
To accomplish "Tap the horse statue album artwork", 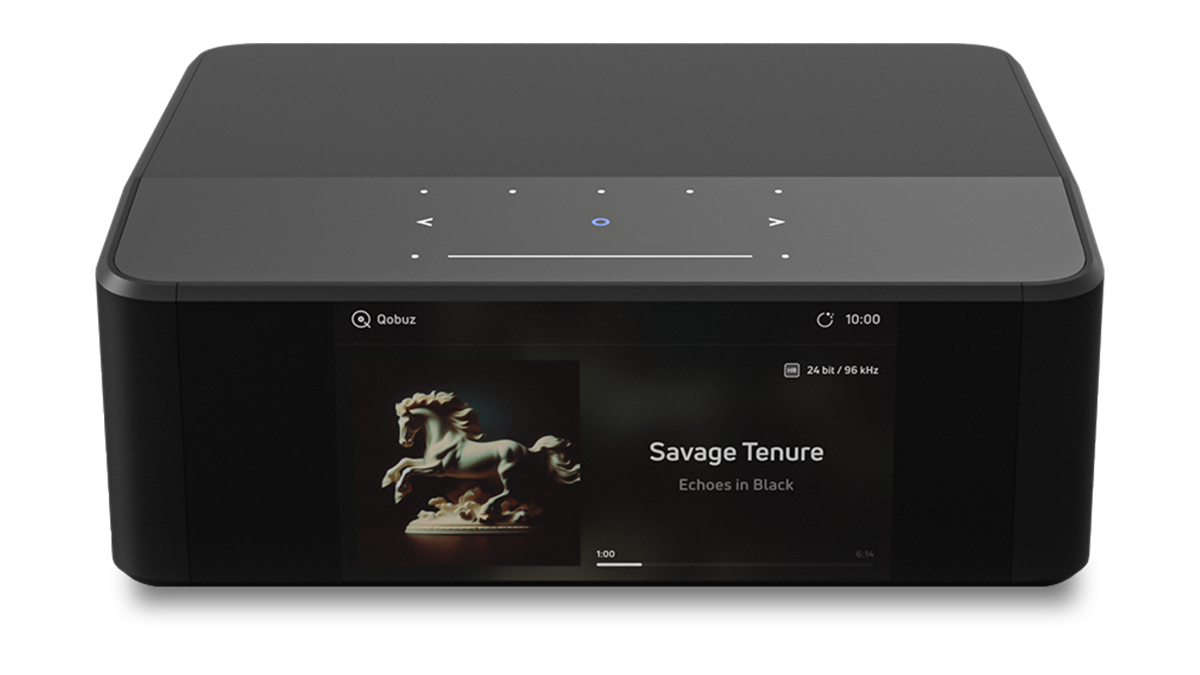I will (467, 463).
